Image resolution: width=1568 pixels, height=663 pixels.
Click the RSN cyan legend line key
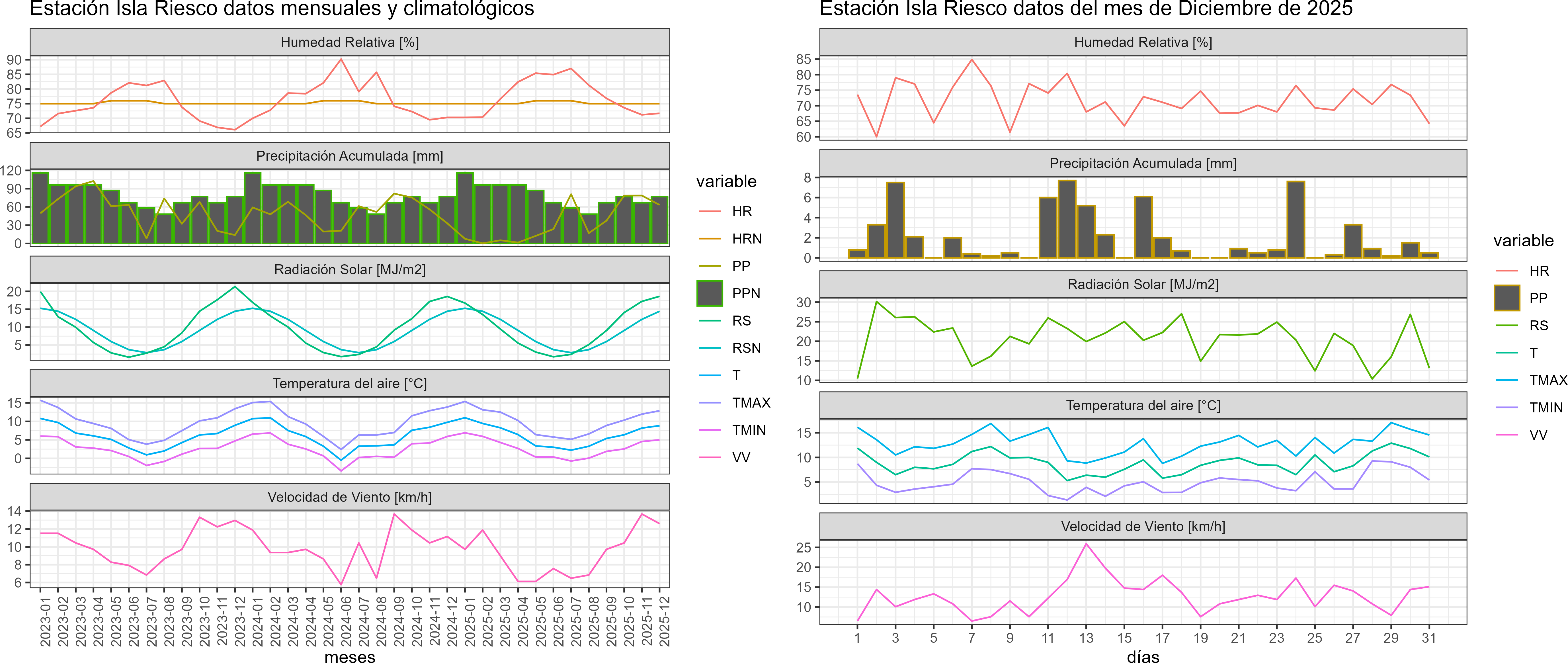point(709,348)
